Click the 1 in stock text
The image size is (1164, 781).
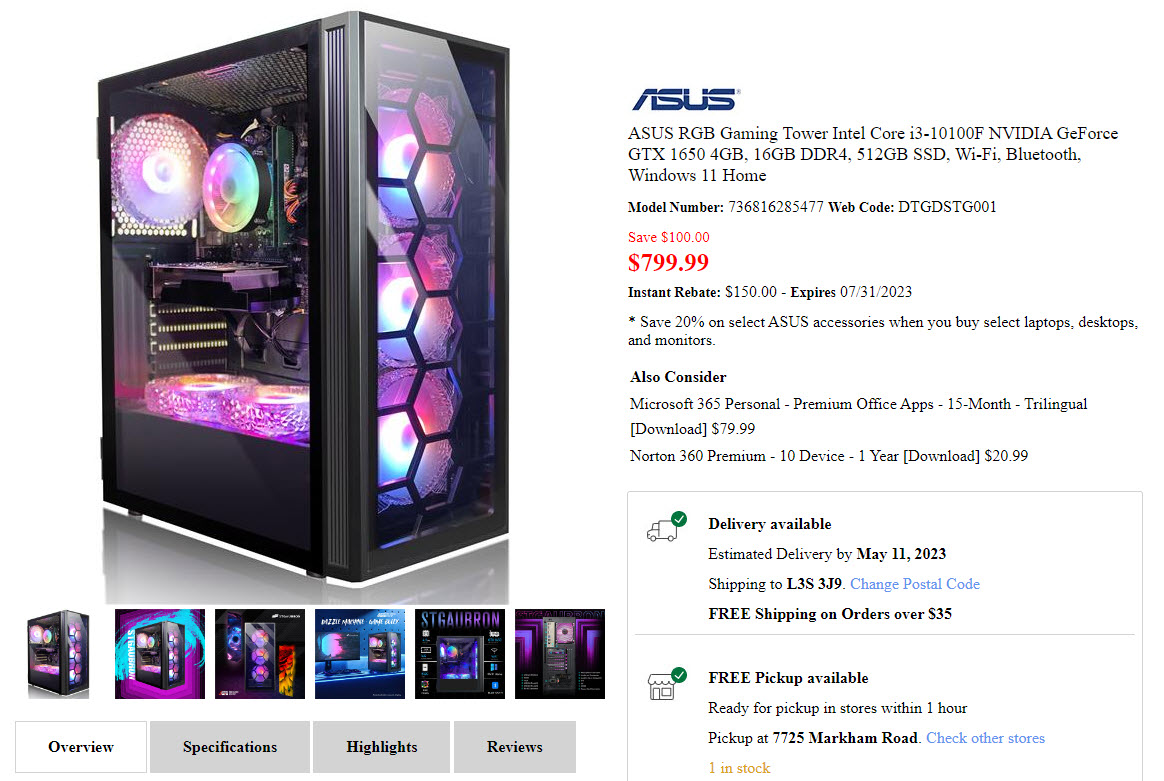click(739, 768)
